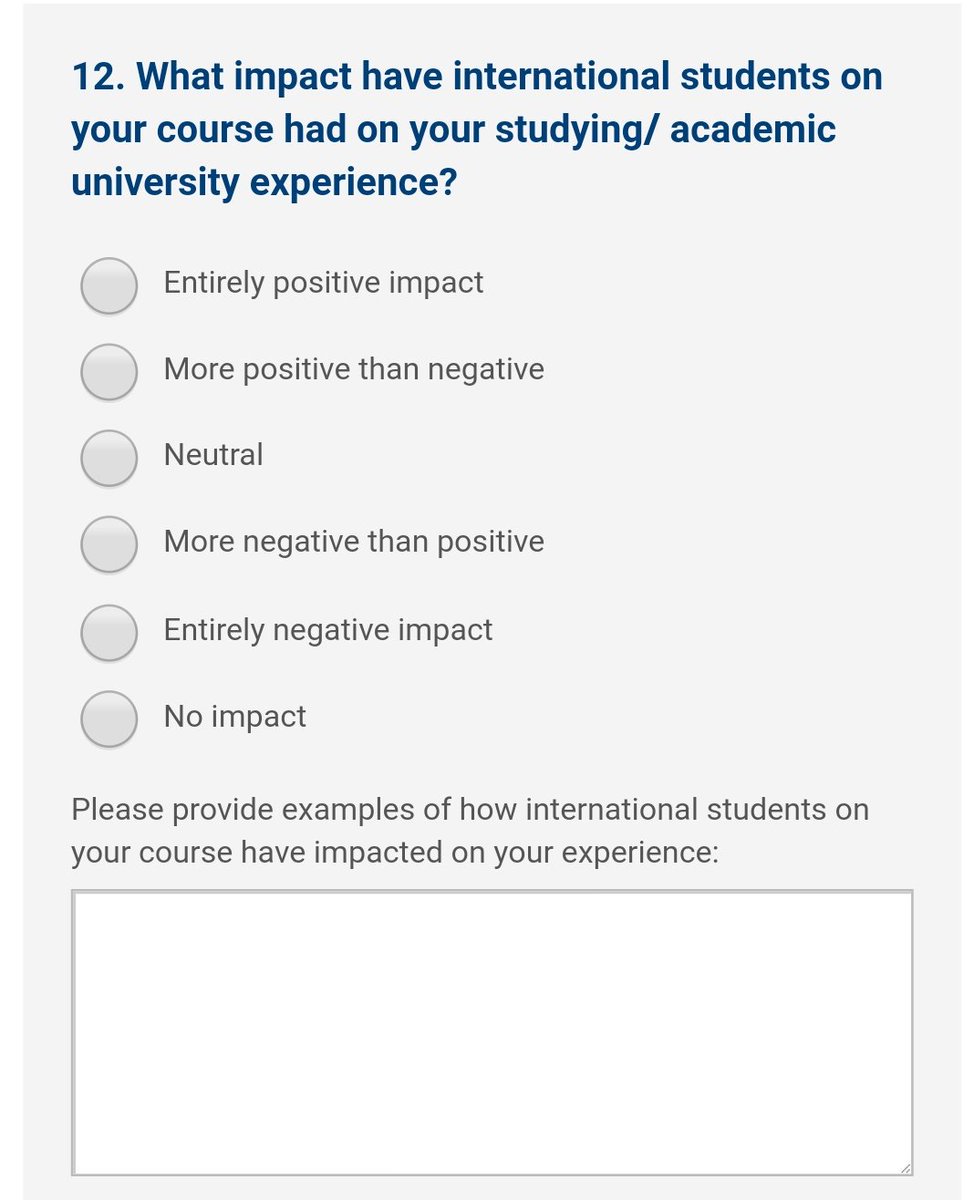This screenshot has width=974, height=1200.
Task: Select 'Entirely negative impact' radio button
Action: (108, 632)
